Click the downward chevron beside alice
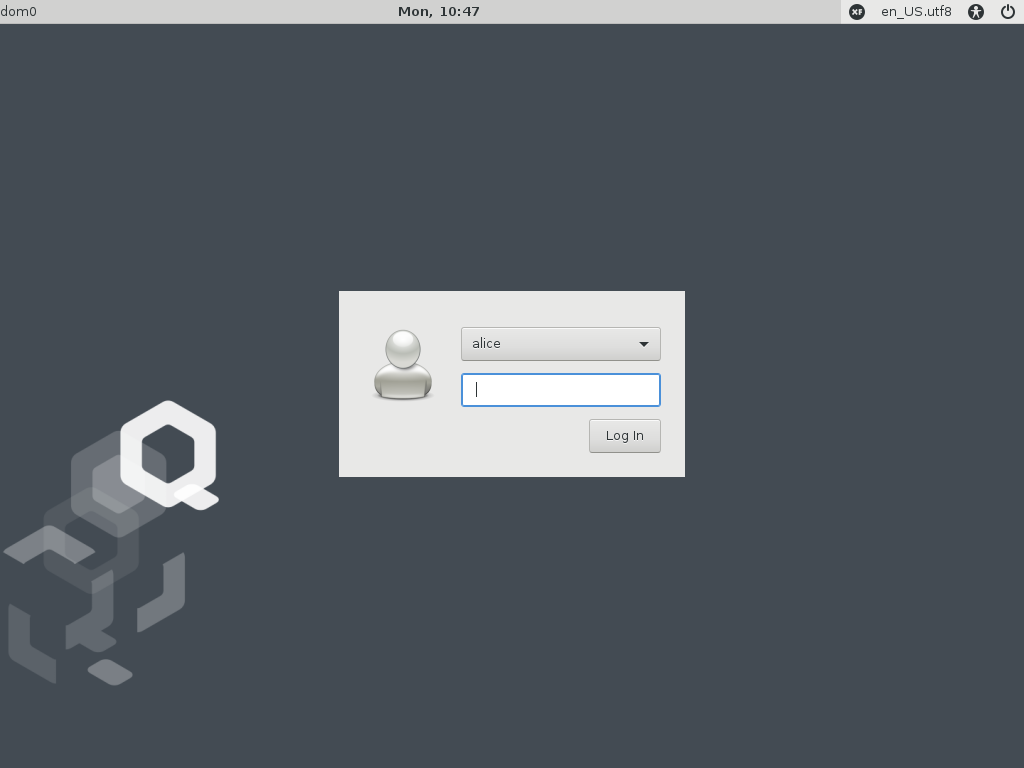Viewport: 1024px width, 768px height. [644, 343]
